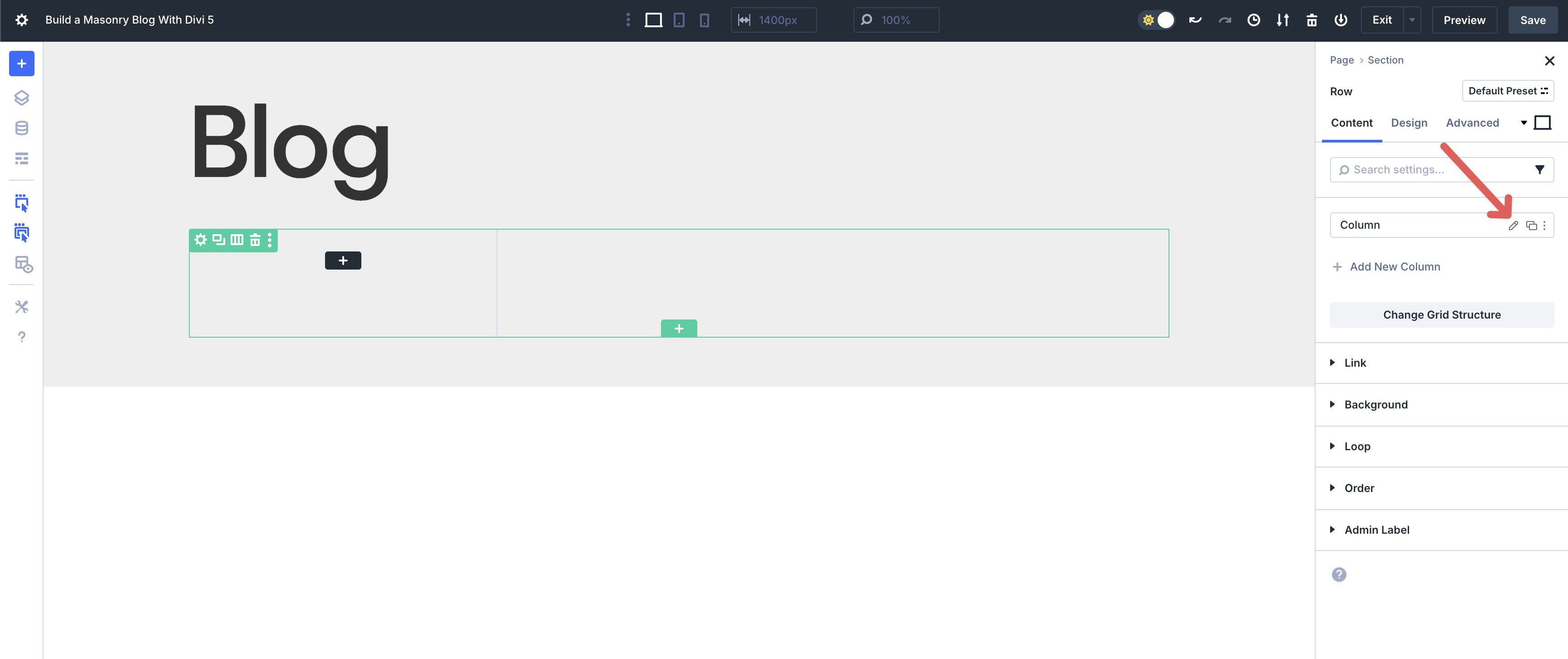Click the Change Grid Structure button
Image resolution: width=1568 pixels, height=659 pixels.
pos(1441,315)
